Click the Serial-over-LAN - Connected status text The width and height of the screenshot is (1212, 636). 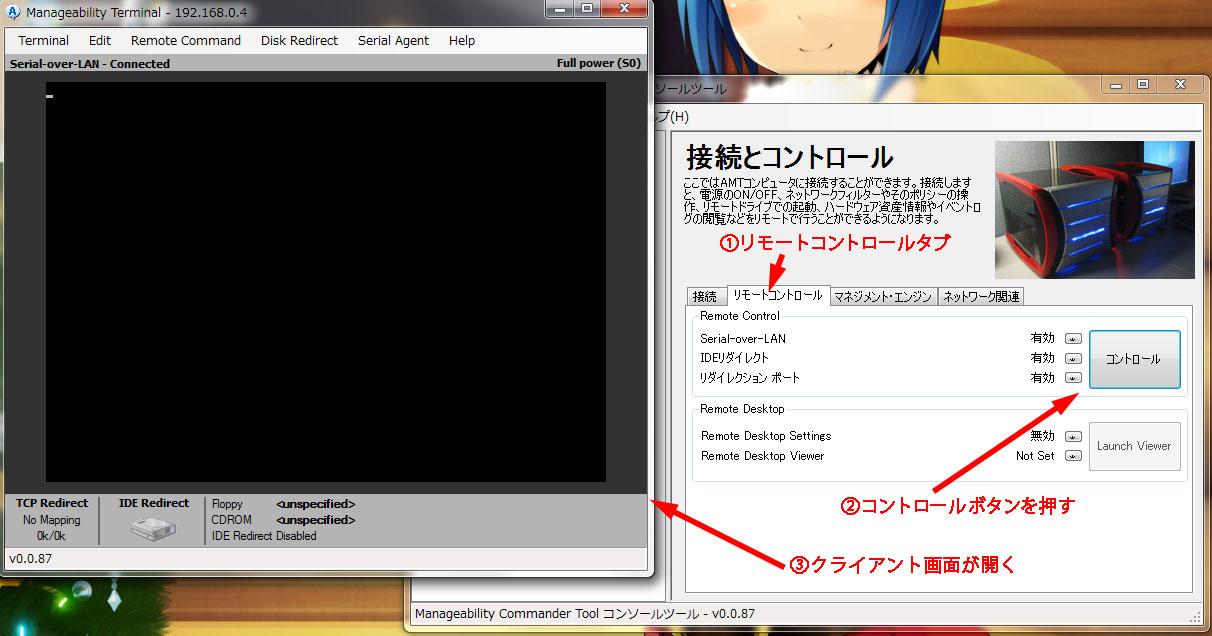point(90,64)
